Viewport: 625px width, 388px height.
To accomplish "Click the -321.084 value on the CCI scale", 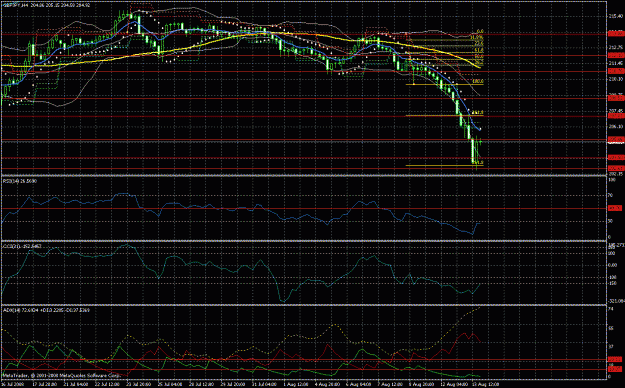I will [617, 301].
